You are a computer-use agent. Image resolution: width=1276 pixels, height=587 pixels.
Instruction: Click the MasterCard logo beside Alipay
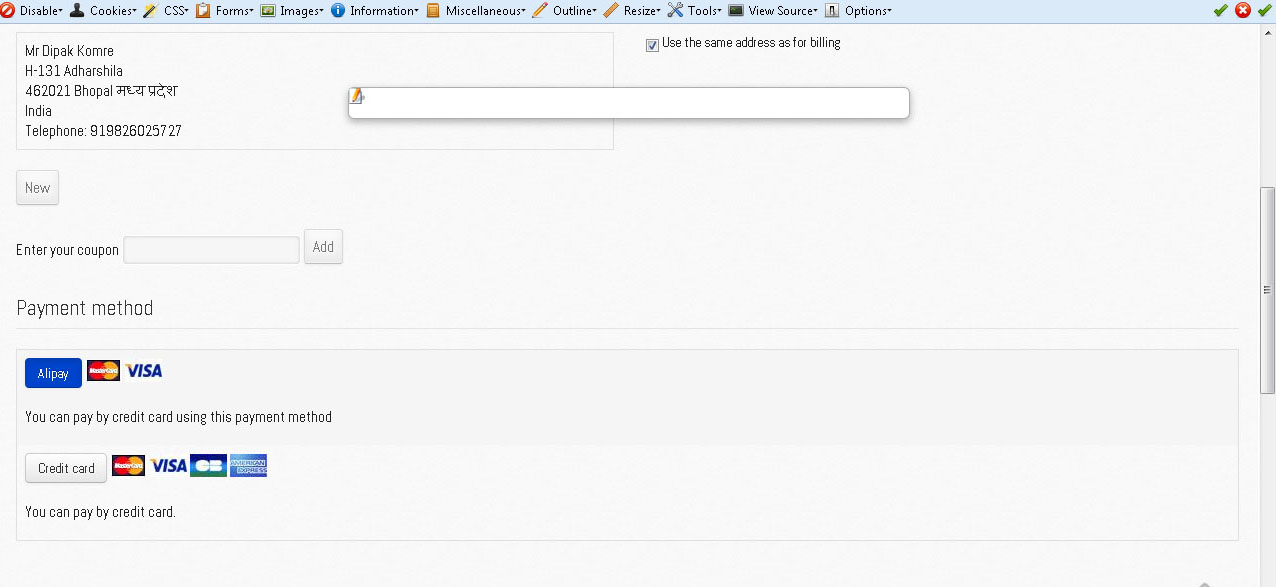[x=103, y=371]
